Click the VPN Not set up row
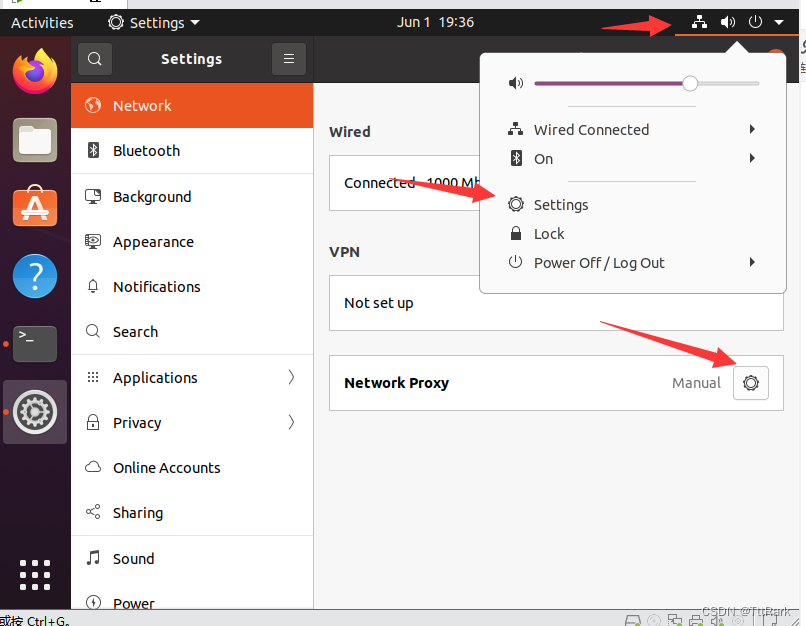The height and width of the screenshot is (626, 806). tap(556, 303)
